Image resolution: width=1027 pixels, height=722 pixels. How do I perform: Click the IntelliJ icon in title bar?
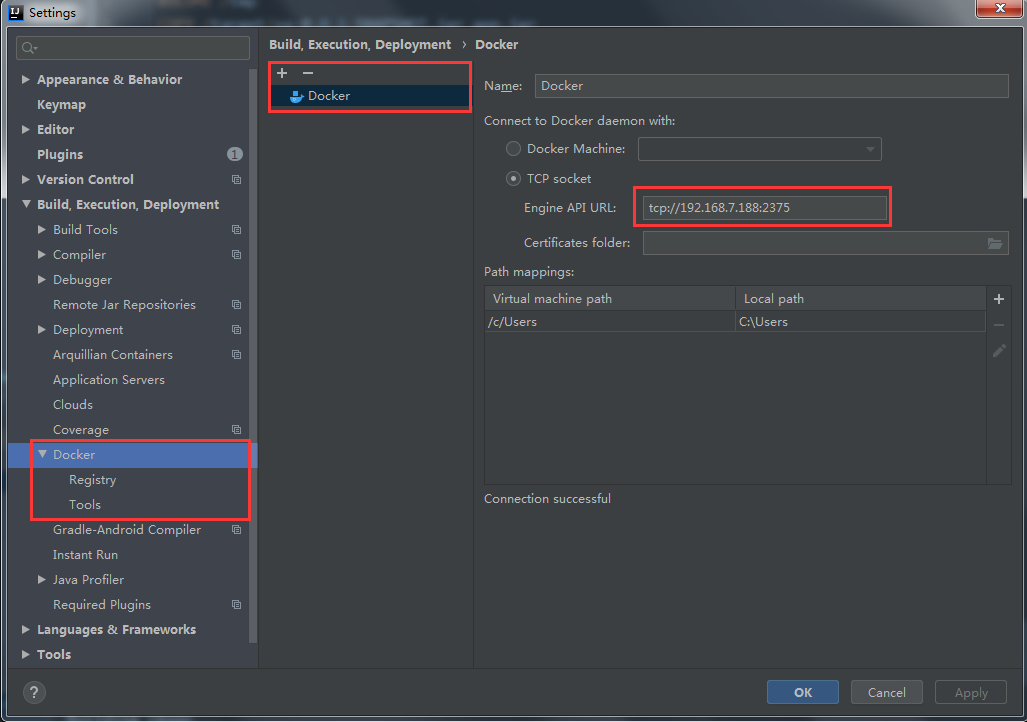(16, 12)
